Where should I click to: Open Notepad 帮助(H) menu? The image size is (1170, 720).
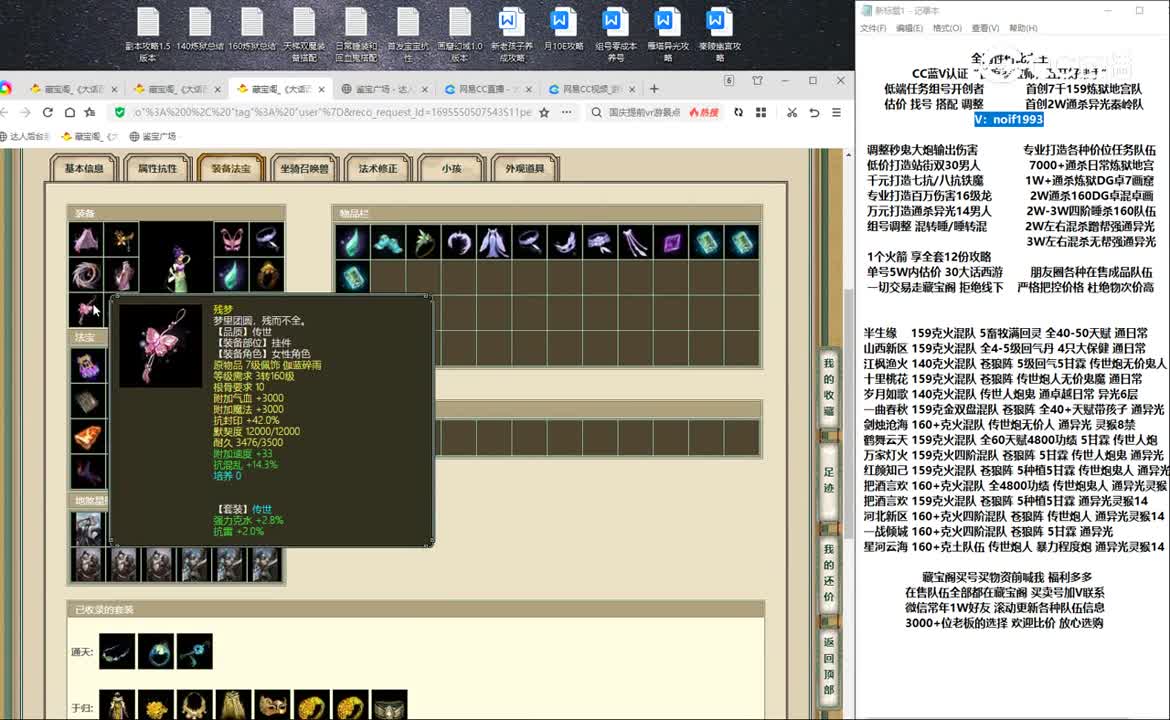coord(1023,28)
